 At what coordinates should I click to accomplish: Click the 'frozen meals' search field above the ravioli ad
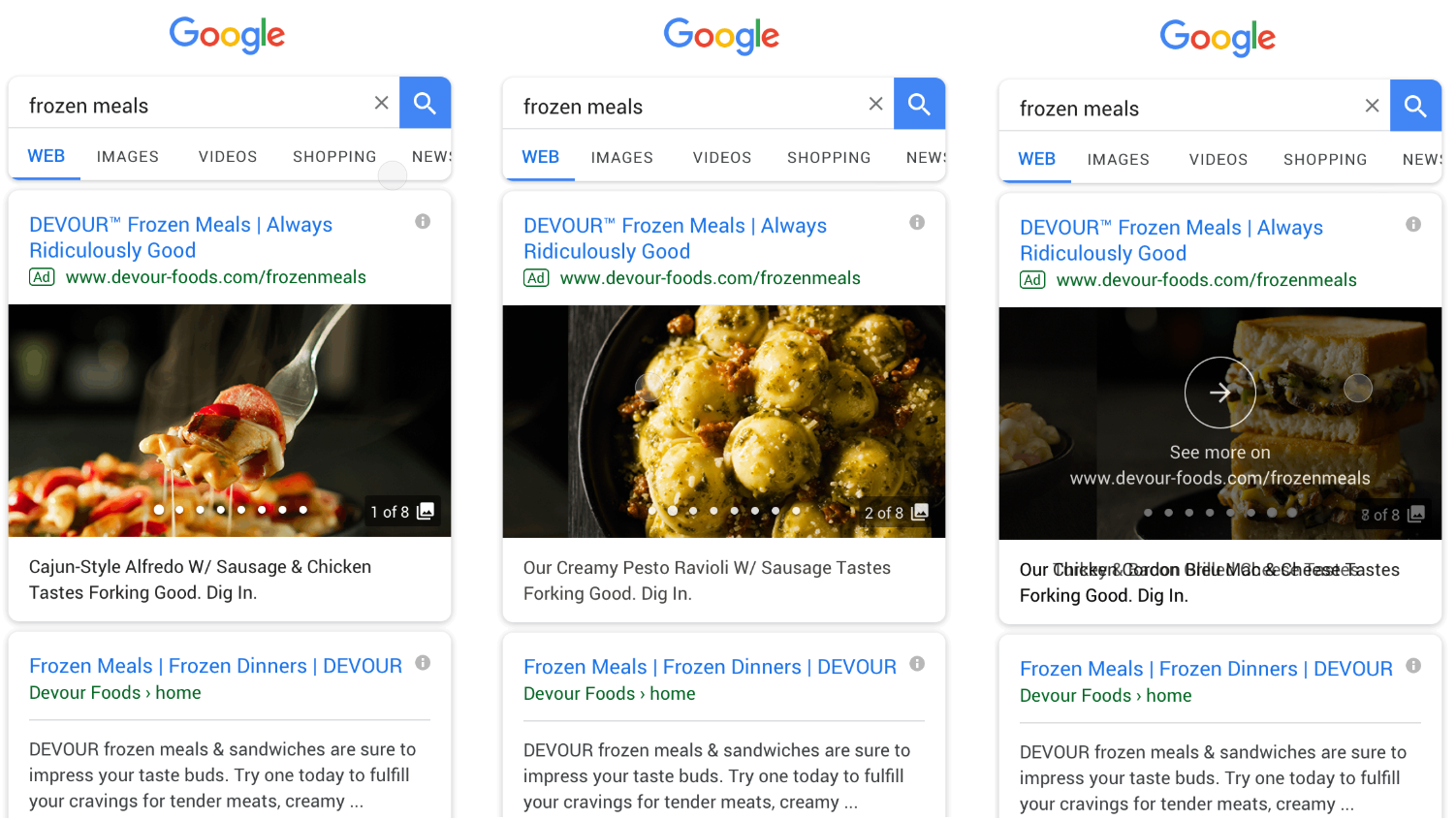tap(679, 107)
